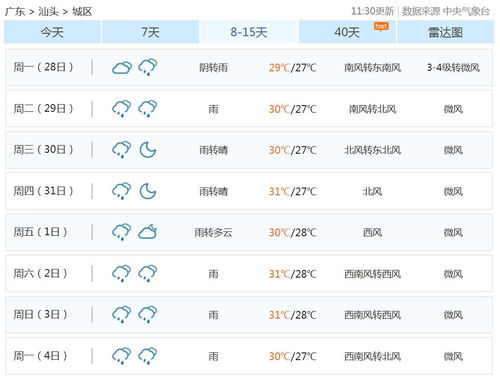Select the 周四（31日） date label
Screen dimensions: 500x377
(x=43, y=191)
